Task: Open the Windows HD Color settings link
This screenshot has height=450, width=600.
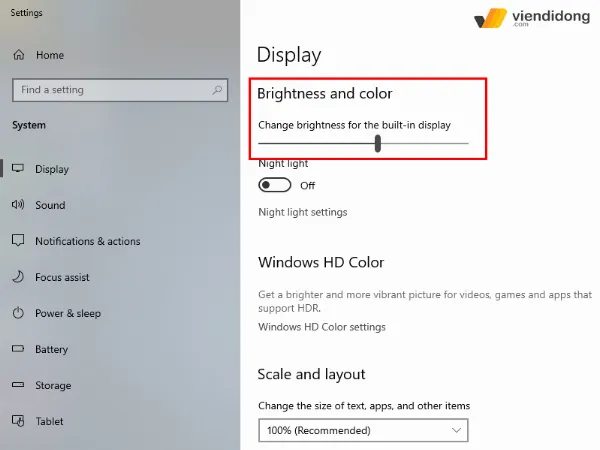Action: pyautogui.click(x=322, y=327)
